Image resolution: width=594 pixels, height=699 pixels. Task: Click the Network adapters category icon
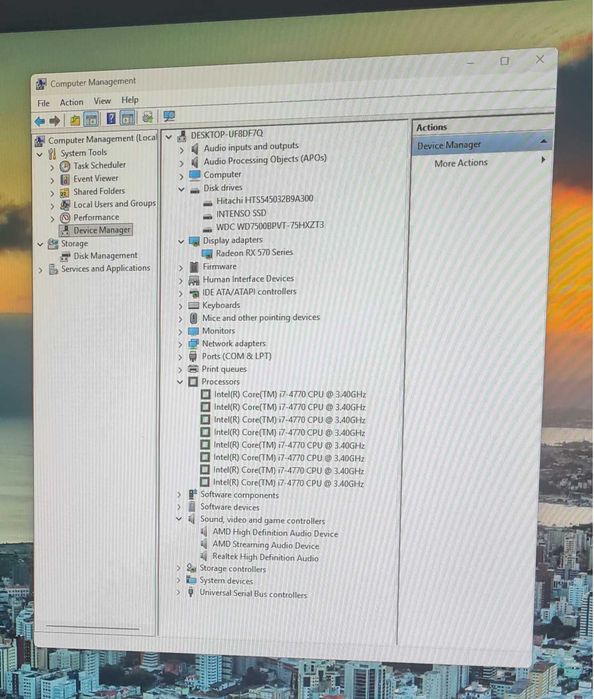pyautogui.click(x=193, y=344)
